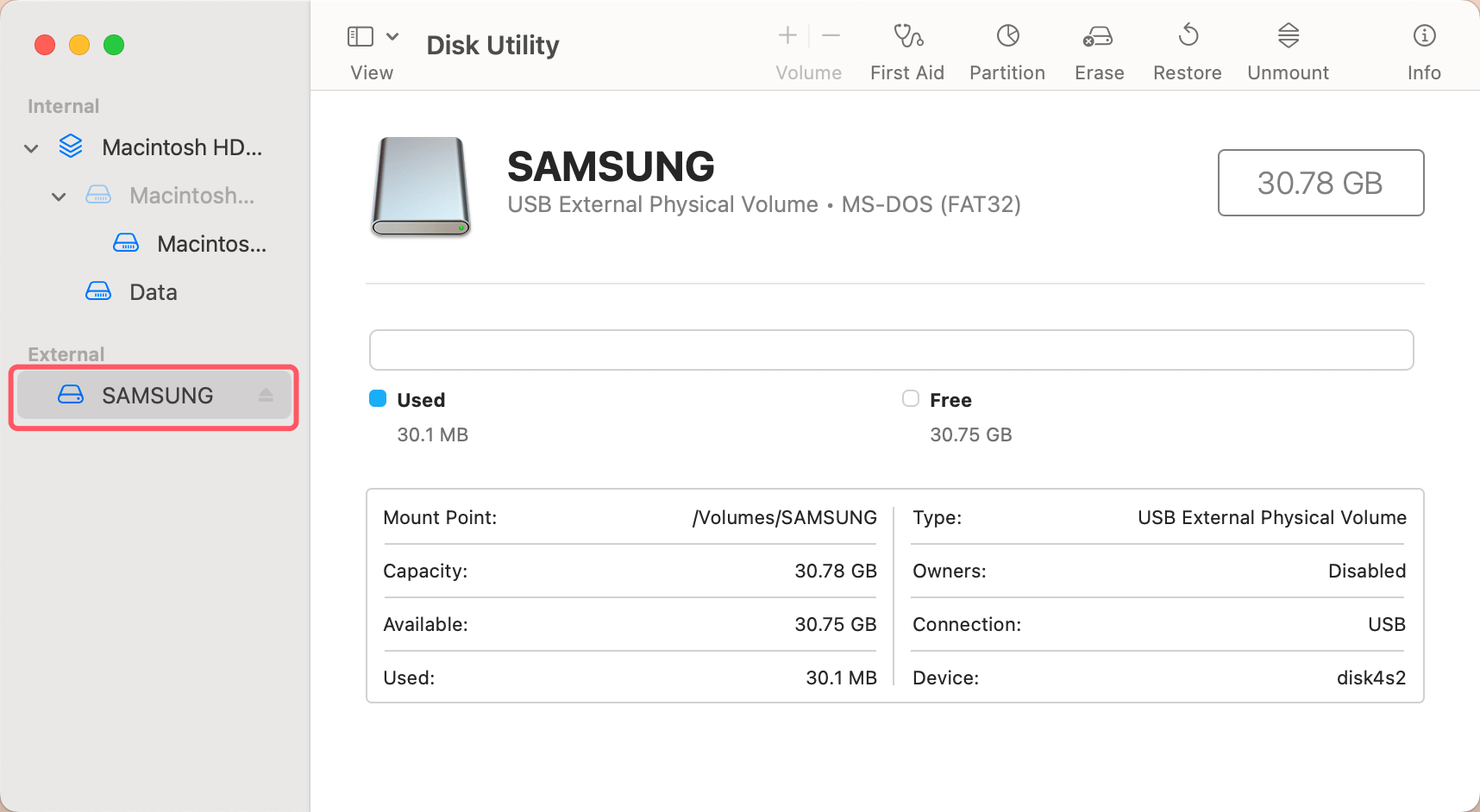Open the Partition tool

[x=1006, y=47]
